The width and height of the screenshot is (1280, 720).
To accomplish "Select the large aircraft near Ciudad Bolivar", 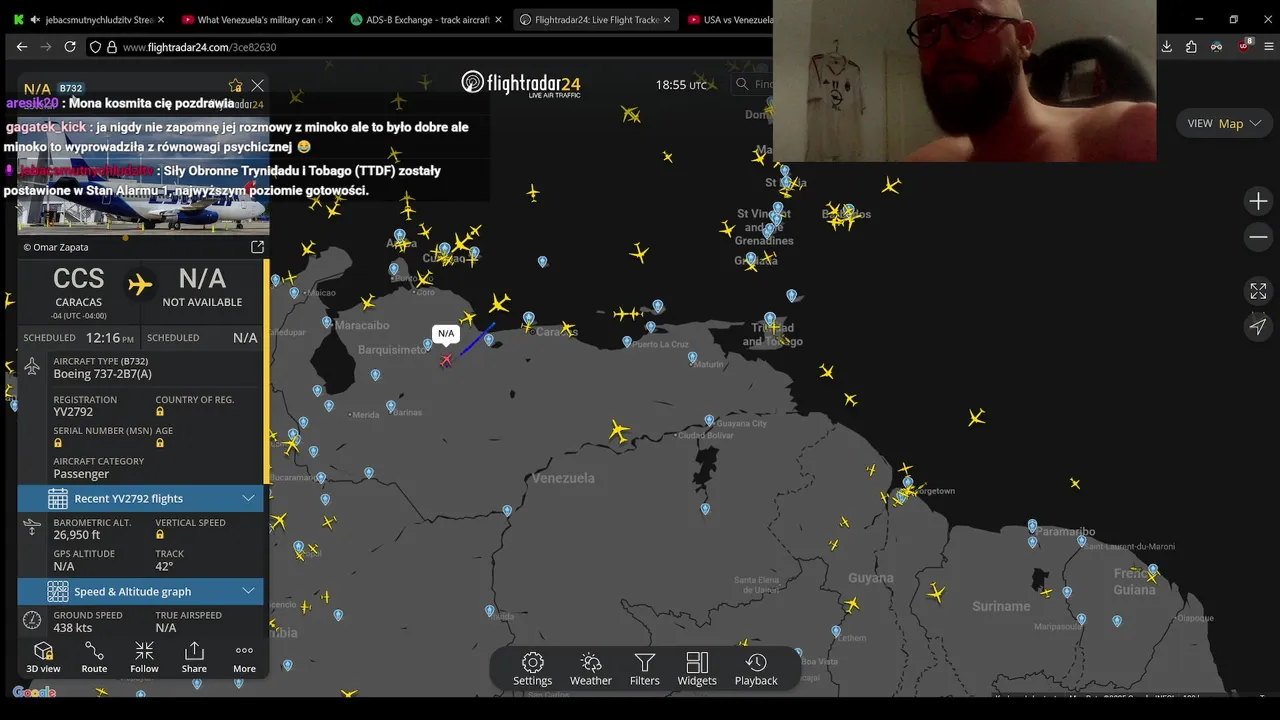I will point(620,432).
